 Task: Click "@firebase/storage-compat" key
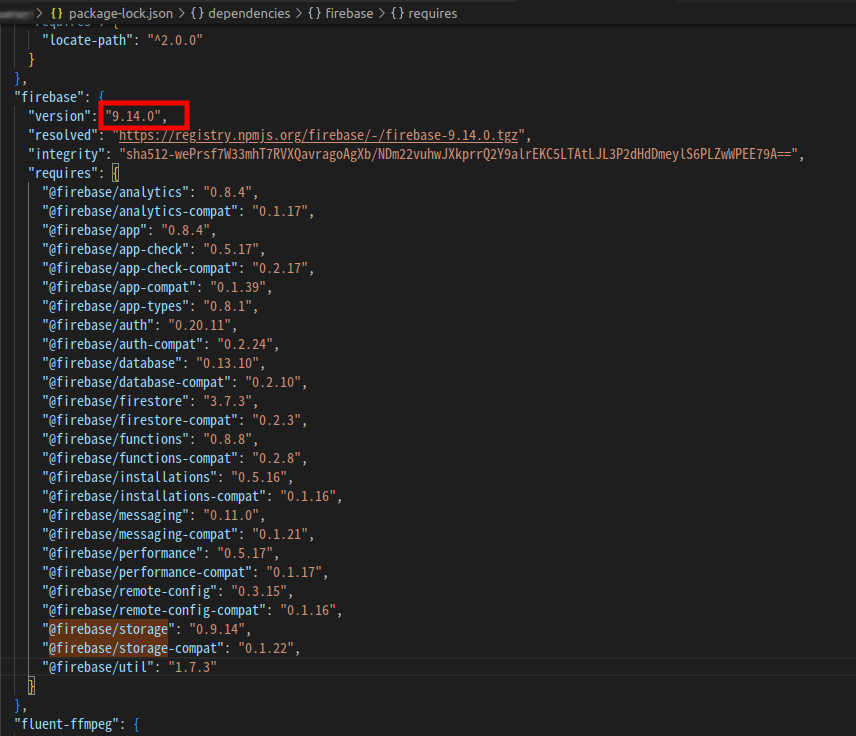[x=133, y=648]
